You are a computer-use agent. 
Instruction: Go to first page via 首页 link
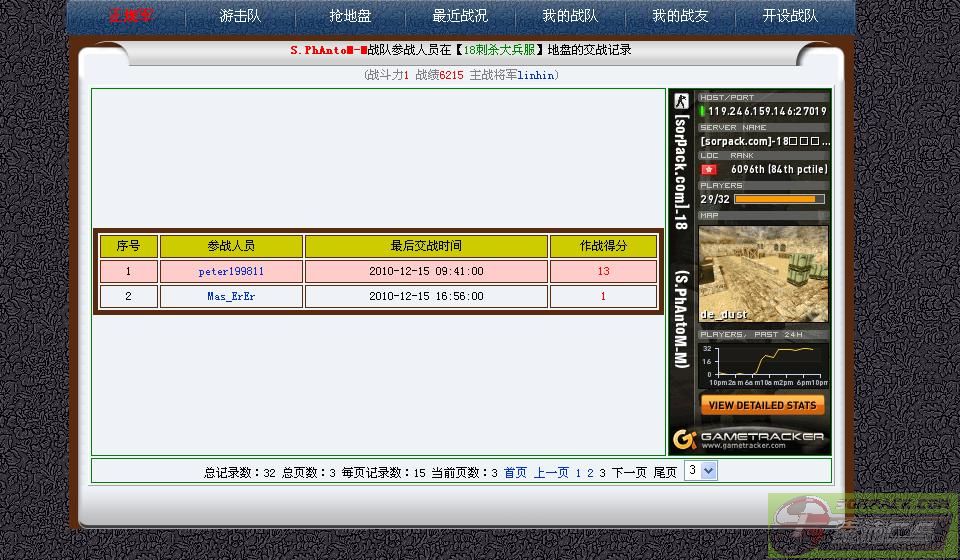515,473
